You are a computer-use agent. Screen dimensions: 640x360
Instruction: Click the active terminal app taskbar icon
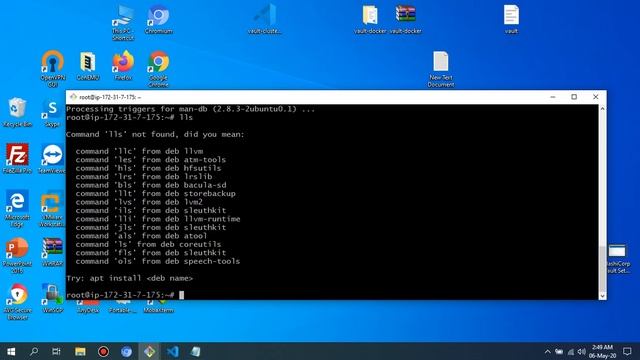pyautogui.click(x=149, y=351)
